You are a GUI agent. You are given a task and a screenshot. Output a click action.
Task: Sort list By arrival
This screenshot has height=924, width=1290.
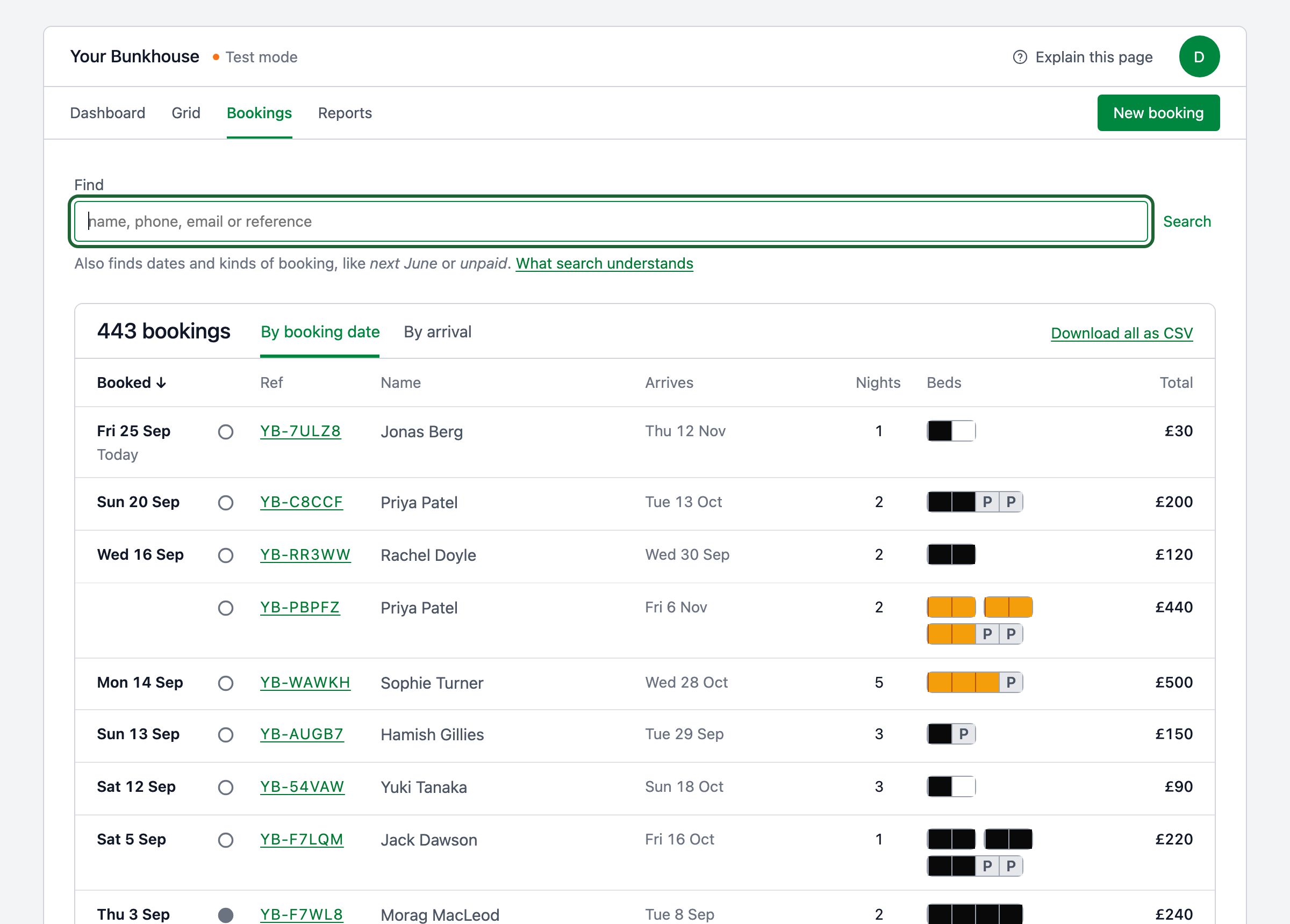(x=438, y=332)
